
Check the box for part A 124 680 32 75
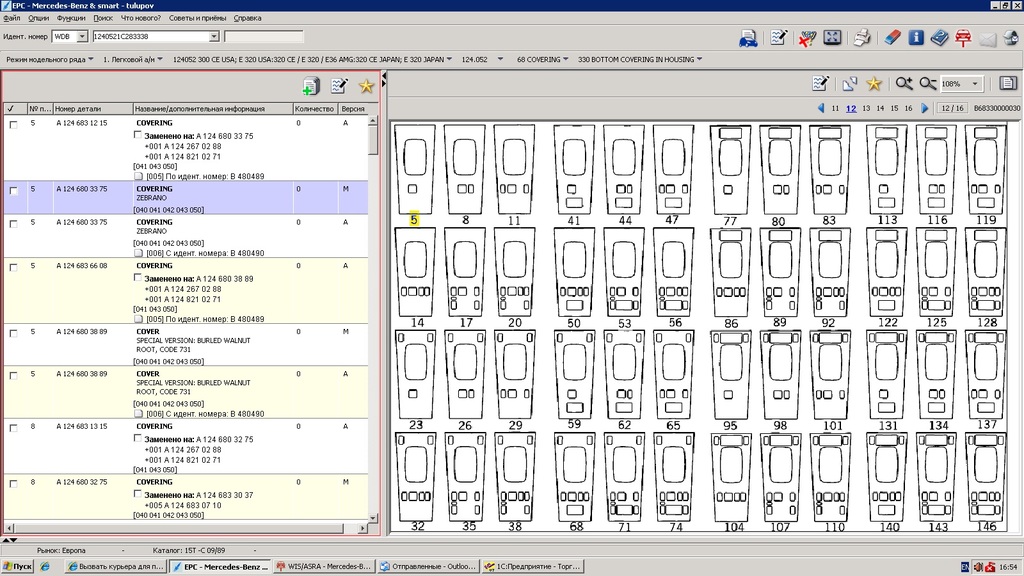[x=13, y=484]
